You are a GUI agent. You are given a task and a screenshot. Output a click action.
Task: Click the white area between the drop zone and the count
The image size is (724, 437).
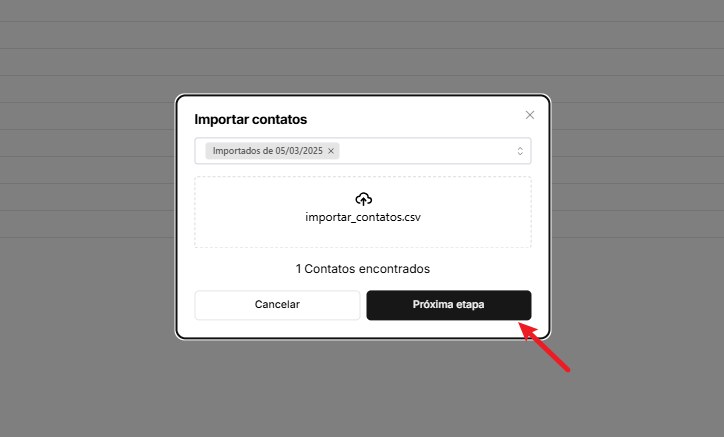pyautogui.click(x=363, y=255)
